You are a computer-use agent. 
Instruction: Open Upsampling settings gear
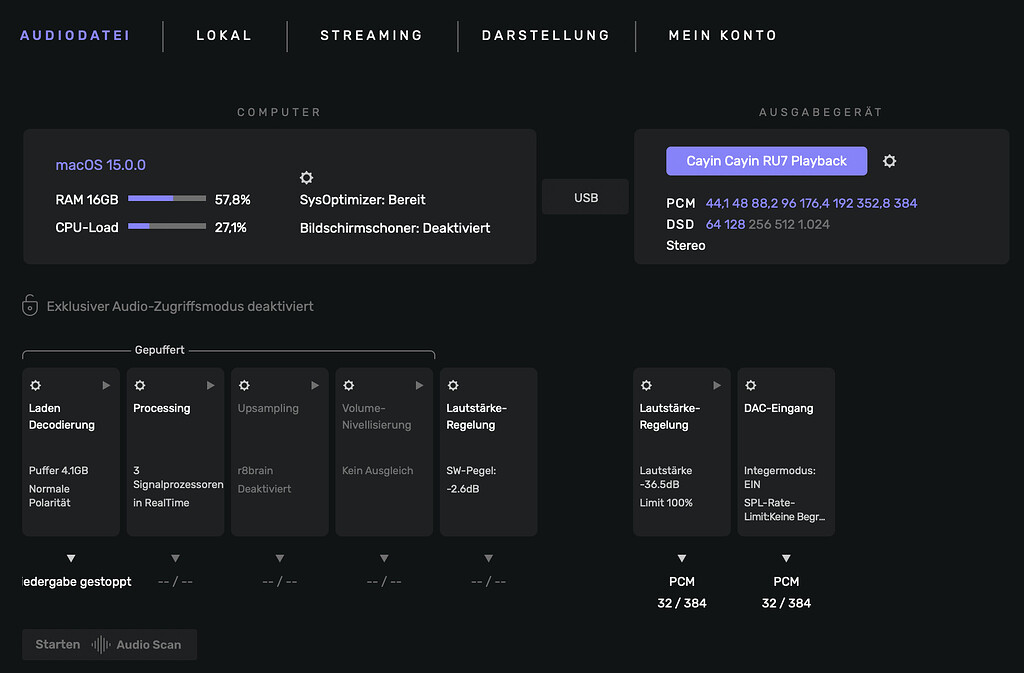click(x=244, y=385)
